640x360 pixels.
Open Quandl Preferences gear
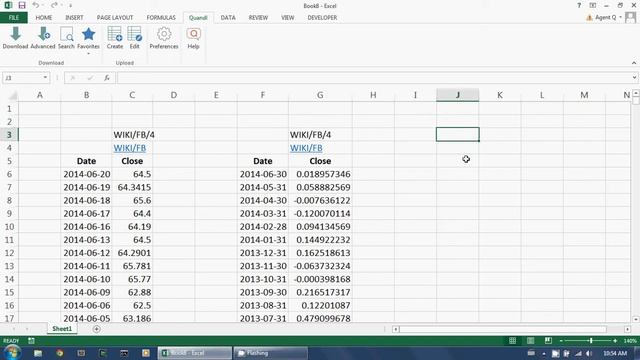pyautogui.click(x=164, y=38)
